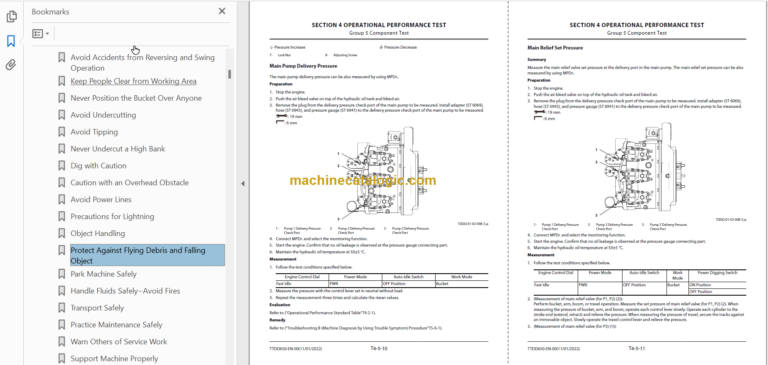Screen dimensions: 768x365
Task: Click bookmark icon beside Object Handling
Action: (61, 233)
